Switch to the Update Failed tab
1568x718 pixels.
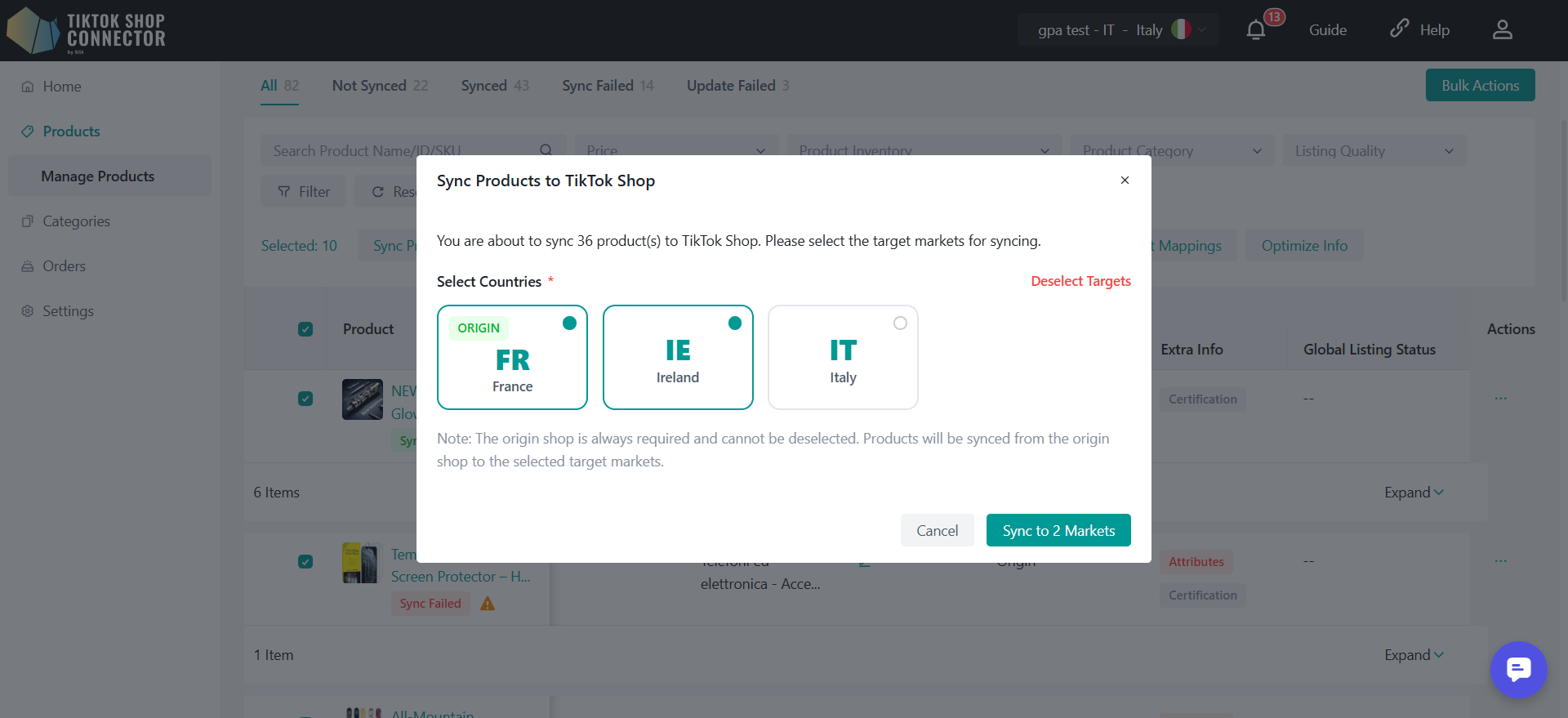point(737,86)
